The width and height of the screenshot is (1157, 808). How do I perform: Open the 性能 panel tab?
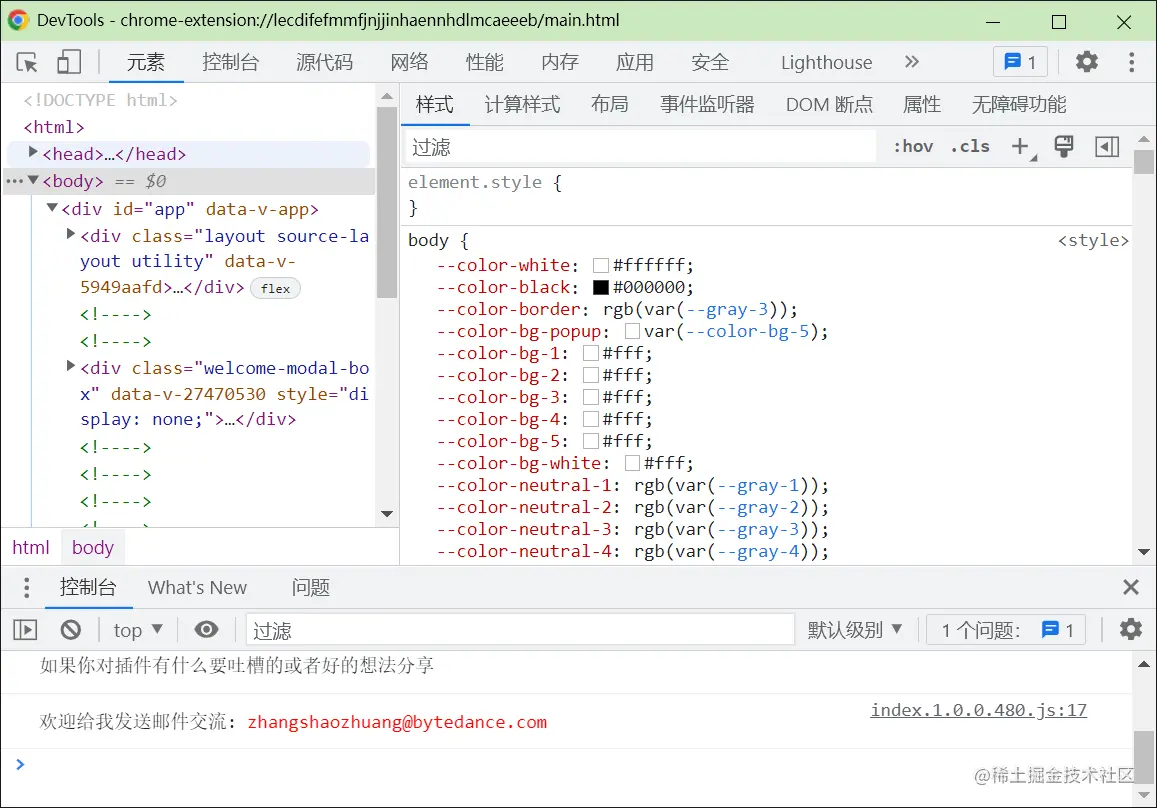click(485, 62)
